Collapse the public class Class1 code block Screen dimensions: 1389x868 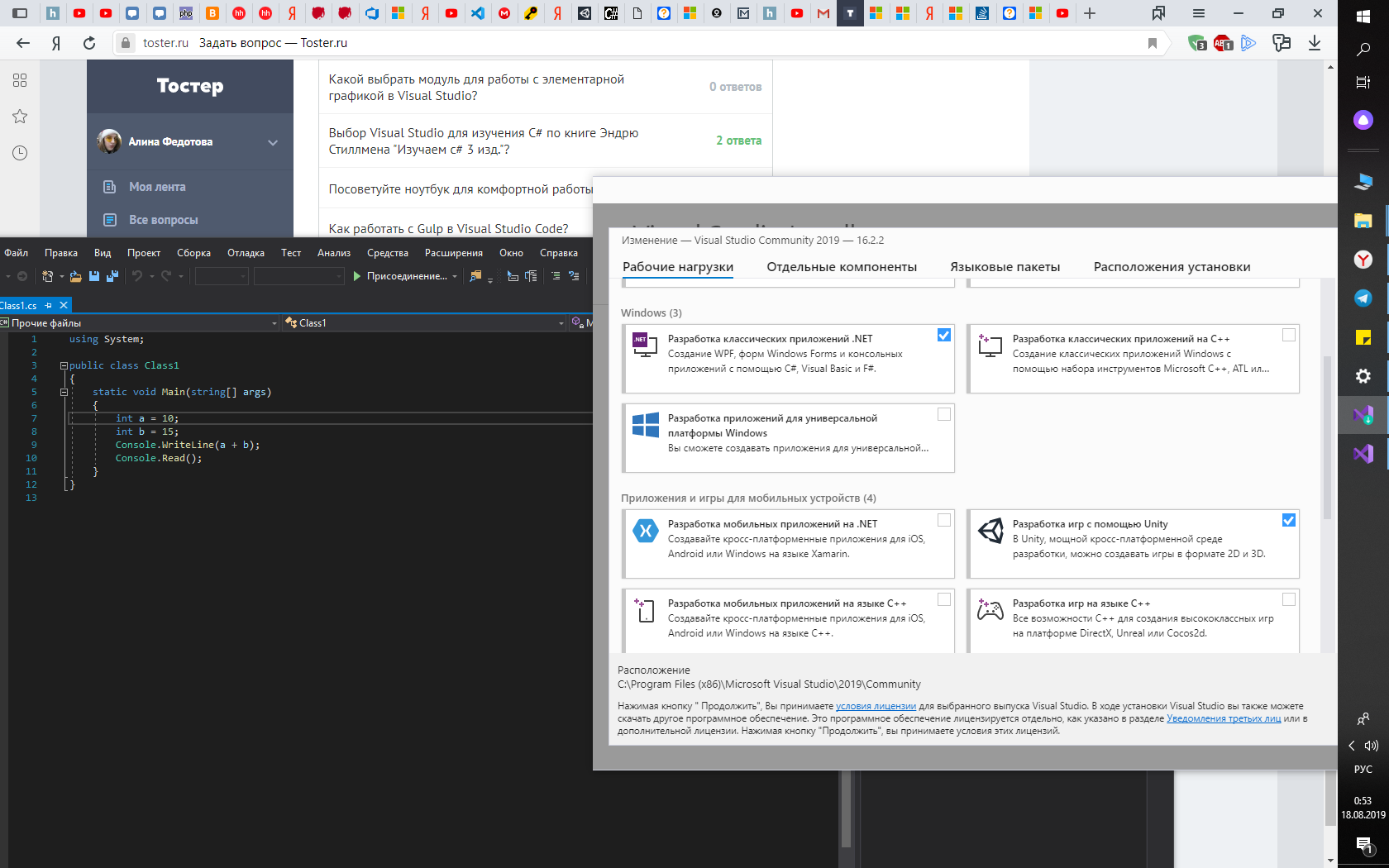click(x=64, y=365)
